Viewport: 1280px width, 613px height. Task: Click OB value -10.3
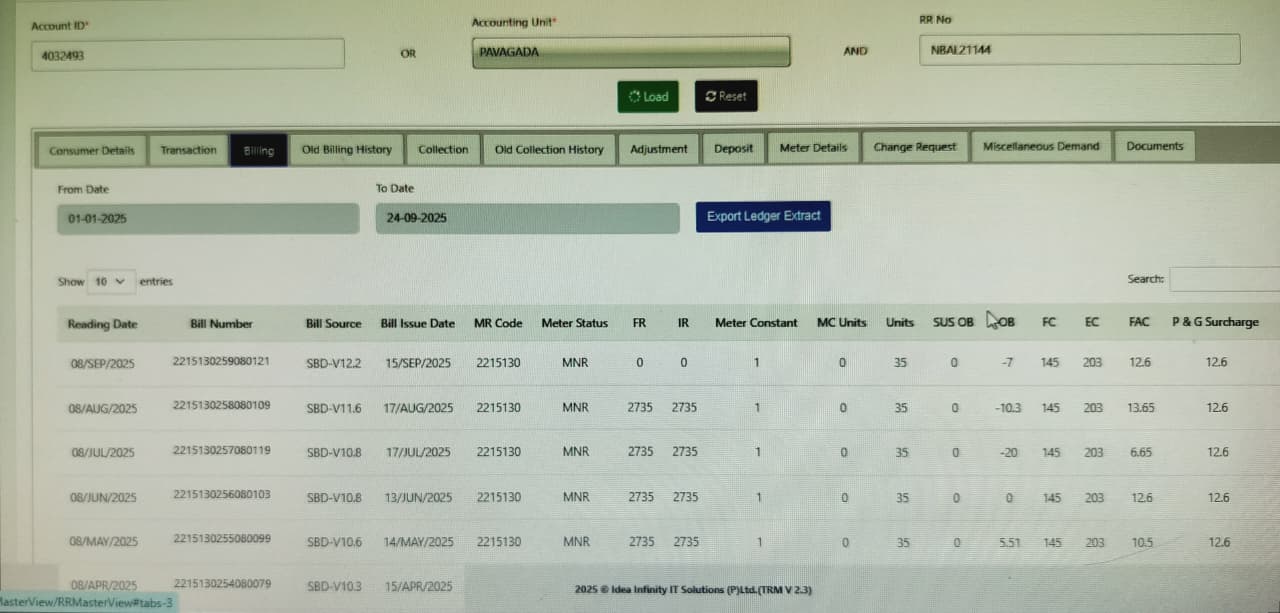point(1008,407)
